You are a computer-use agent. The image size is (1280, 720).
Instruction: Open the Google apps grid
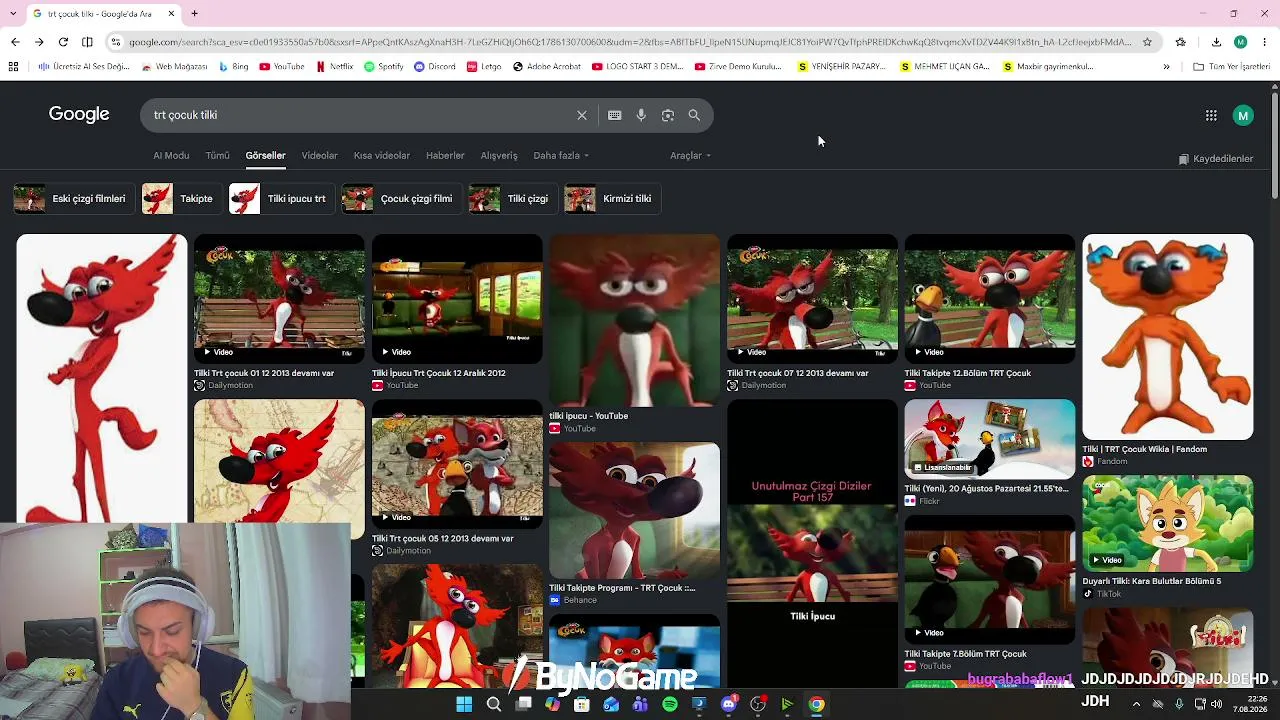[x=1211, y=116]
